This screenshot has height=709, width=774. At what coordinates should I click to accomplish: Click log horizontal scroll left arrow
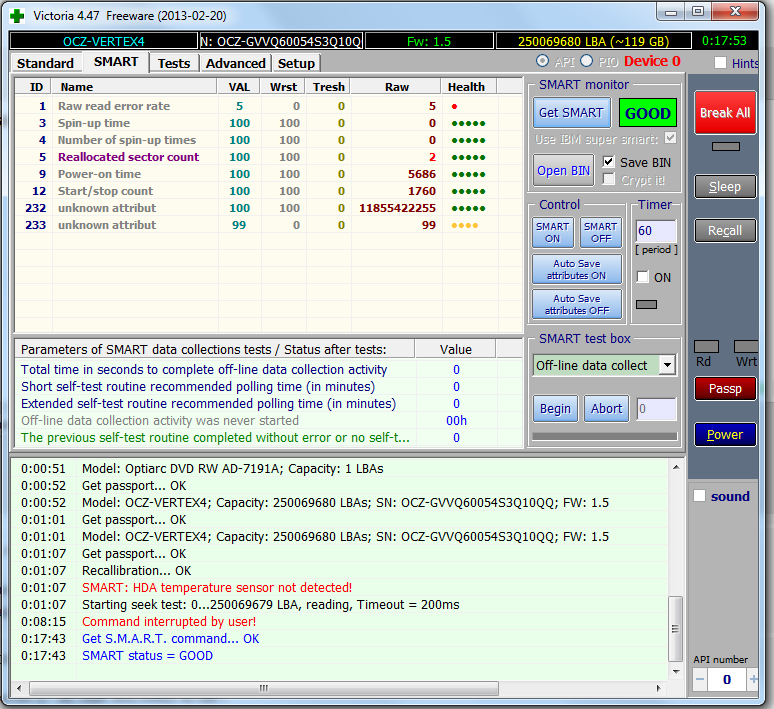[x=19, y=688]
